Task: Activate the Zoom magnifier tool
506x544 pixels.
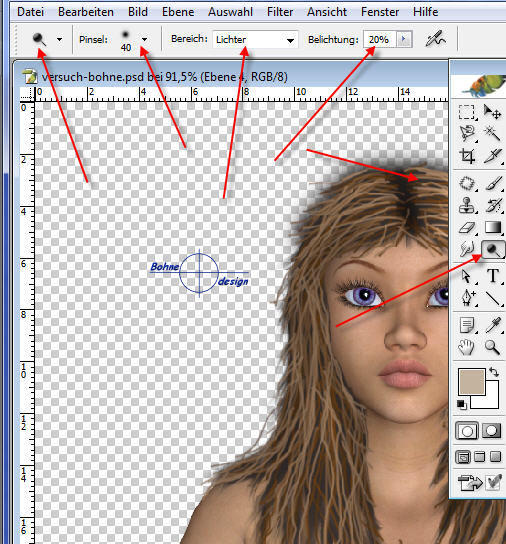Action: coord(492,347)
